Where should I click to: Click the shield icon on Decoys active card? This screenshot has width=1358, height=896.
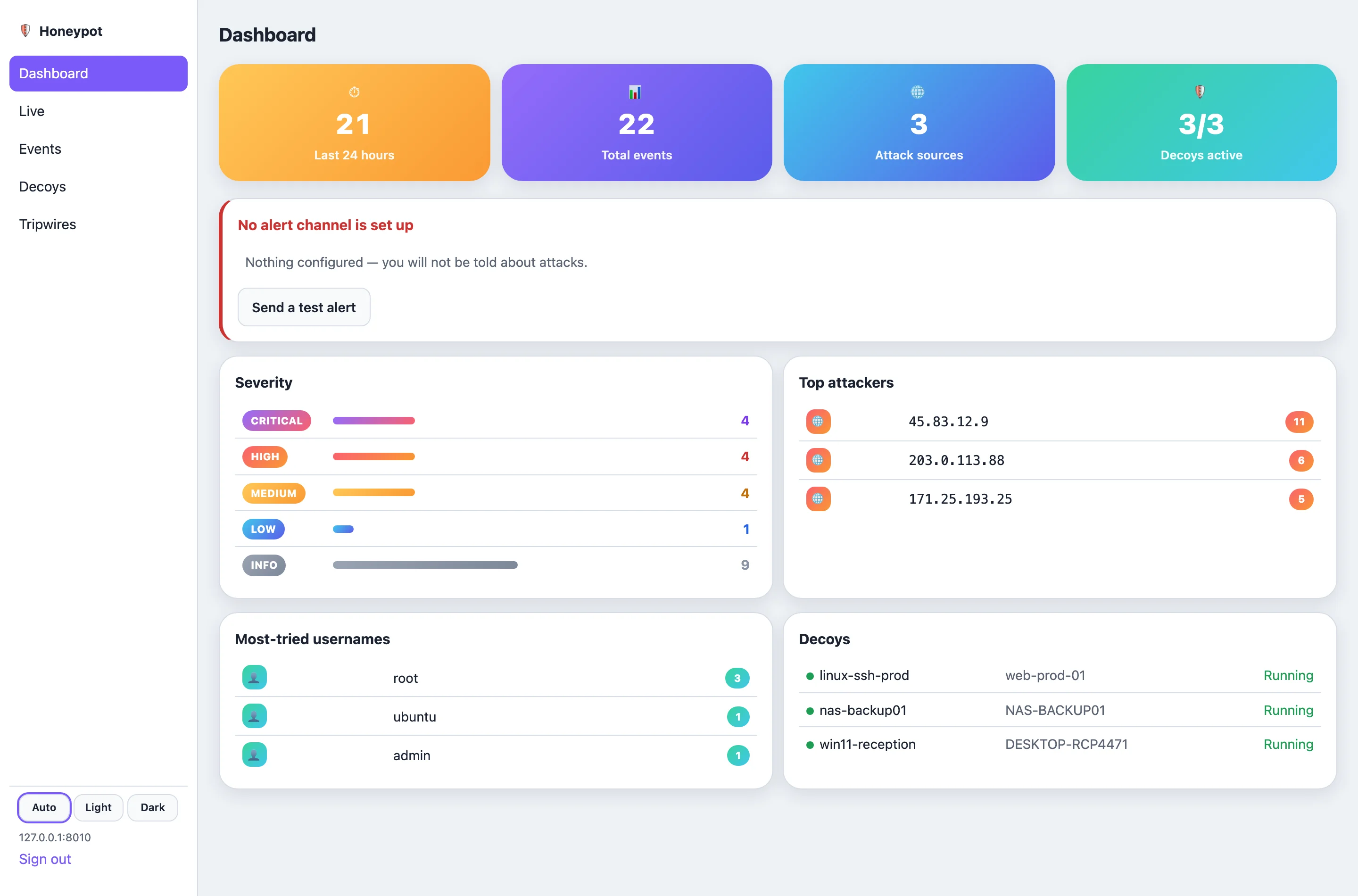(1200, 92)
